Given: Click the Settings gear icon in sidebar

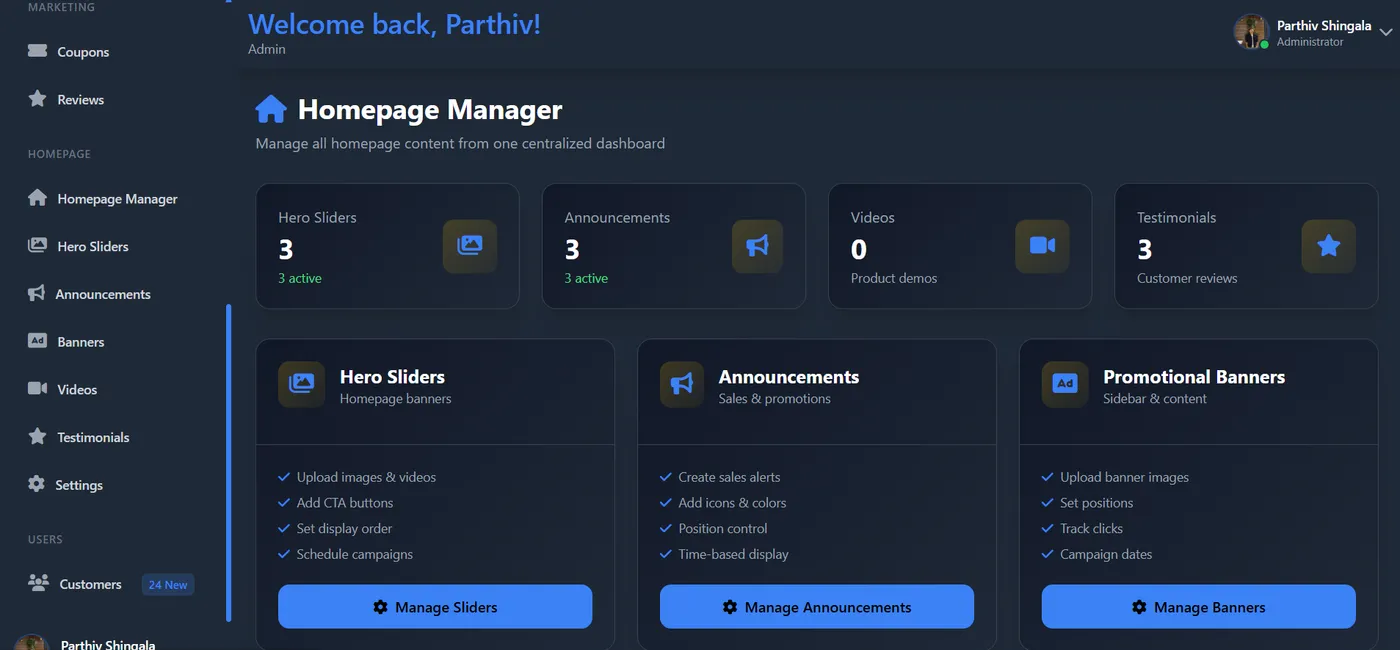Looking at the screenshot, I should (x=36, y=484).
